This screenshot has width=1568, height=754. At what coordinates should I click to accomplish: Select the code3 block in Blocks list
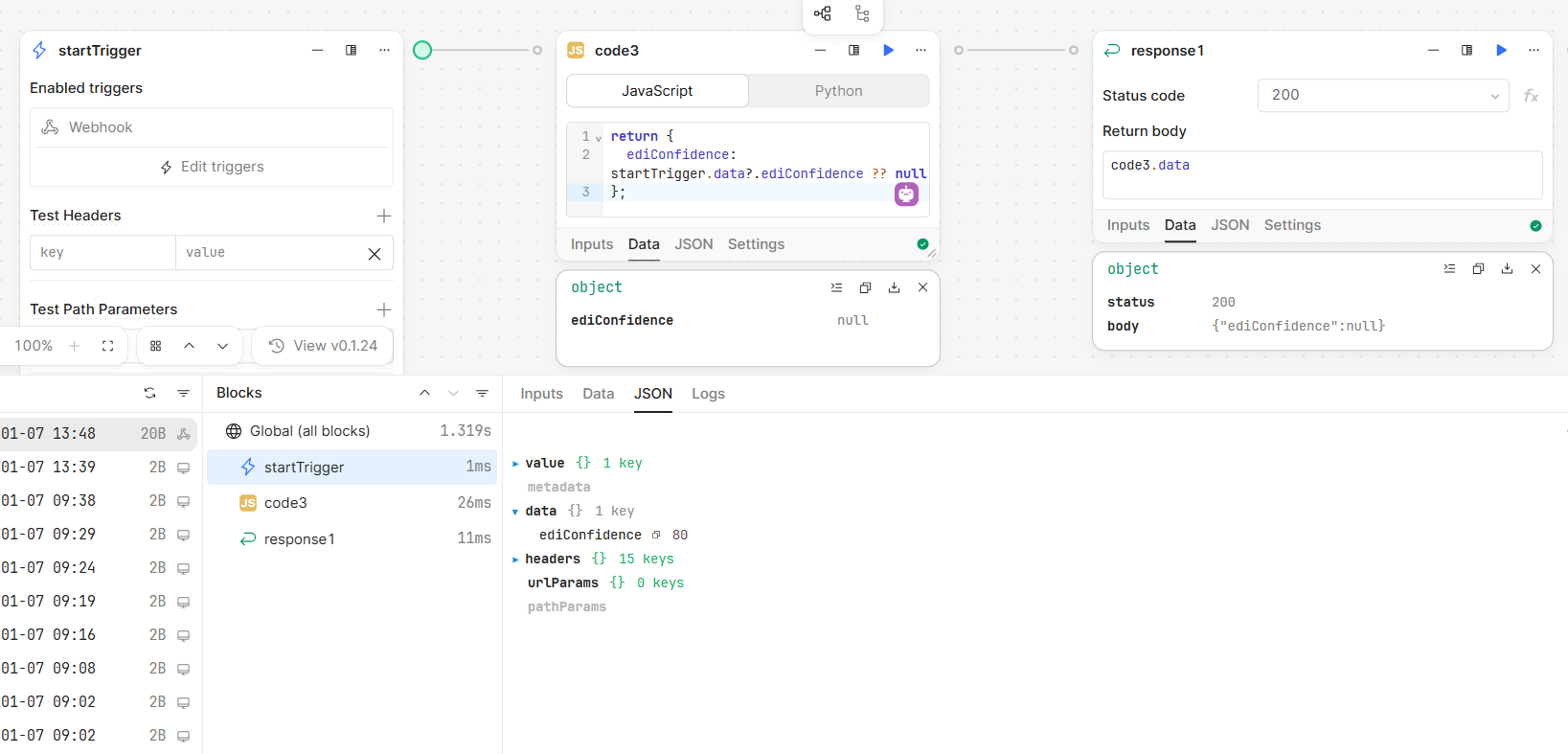(285, 503)
